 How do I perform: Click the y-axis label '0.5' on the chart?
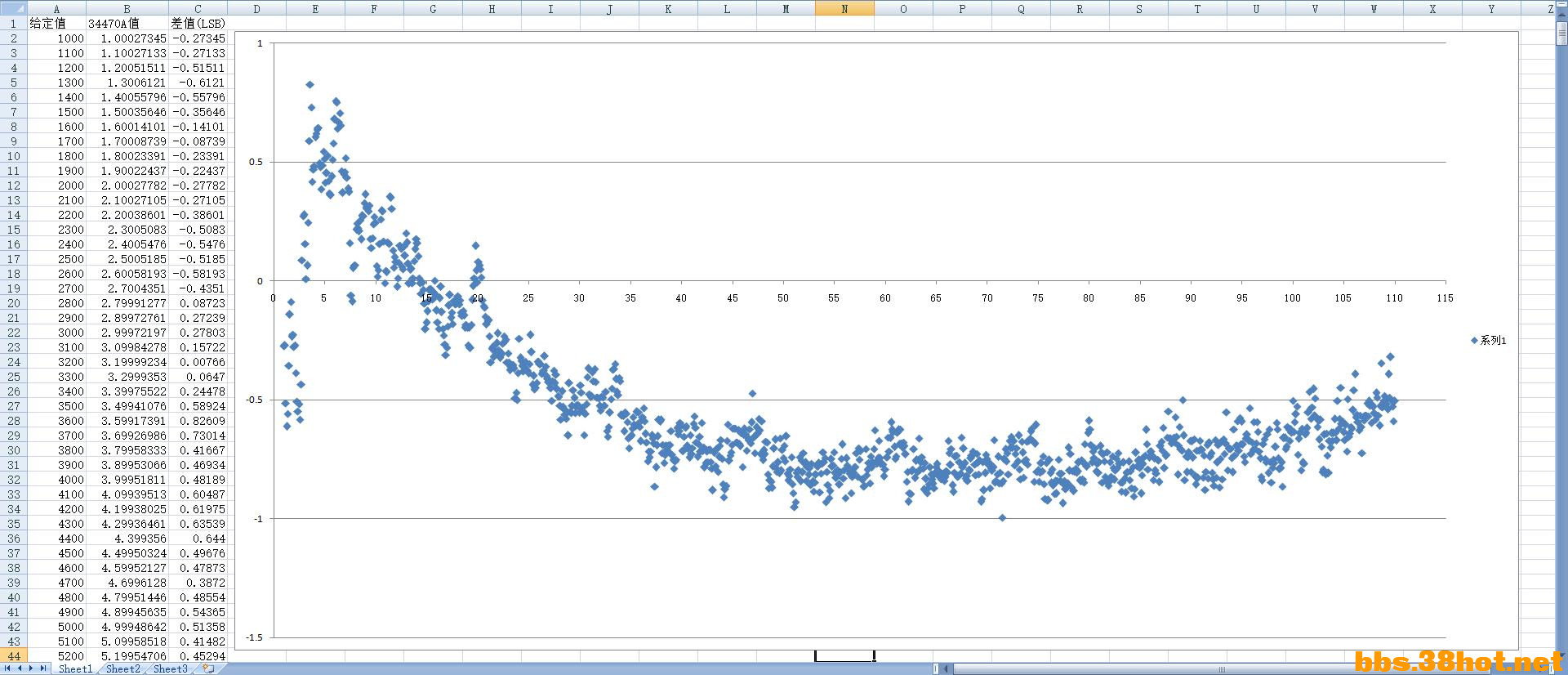pos(256,162)
